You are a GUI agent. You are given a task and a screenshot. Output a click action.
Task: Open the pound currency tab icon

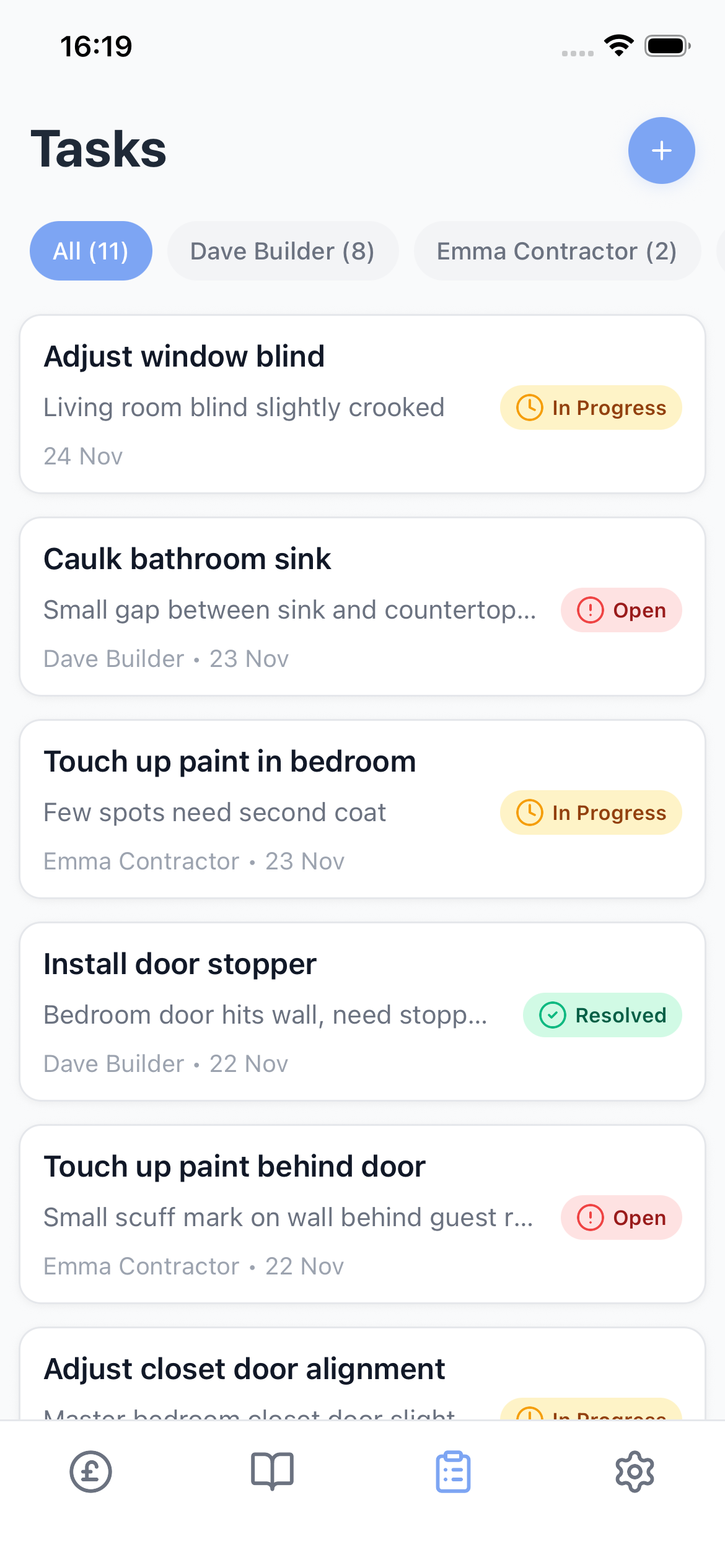click(x=90, y=1471)
